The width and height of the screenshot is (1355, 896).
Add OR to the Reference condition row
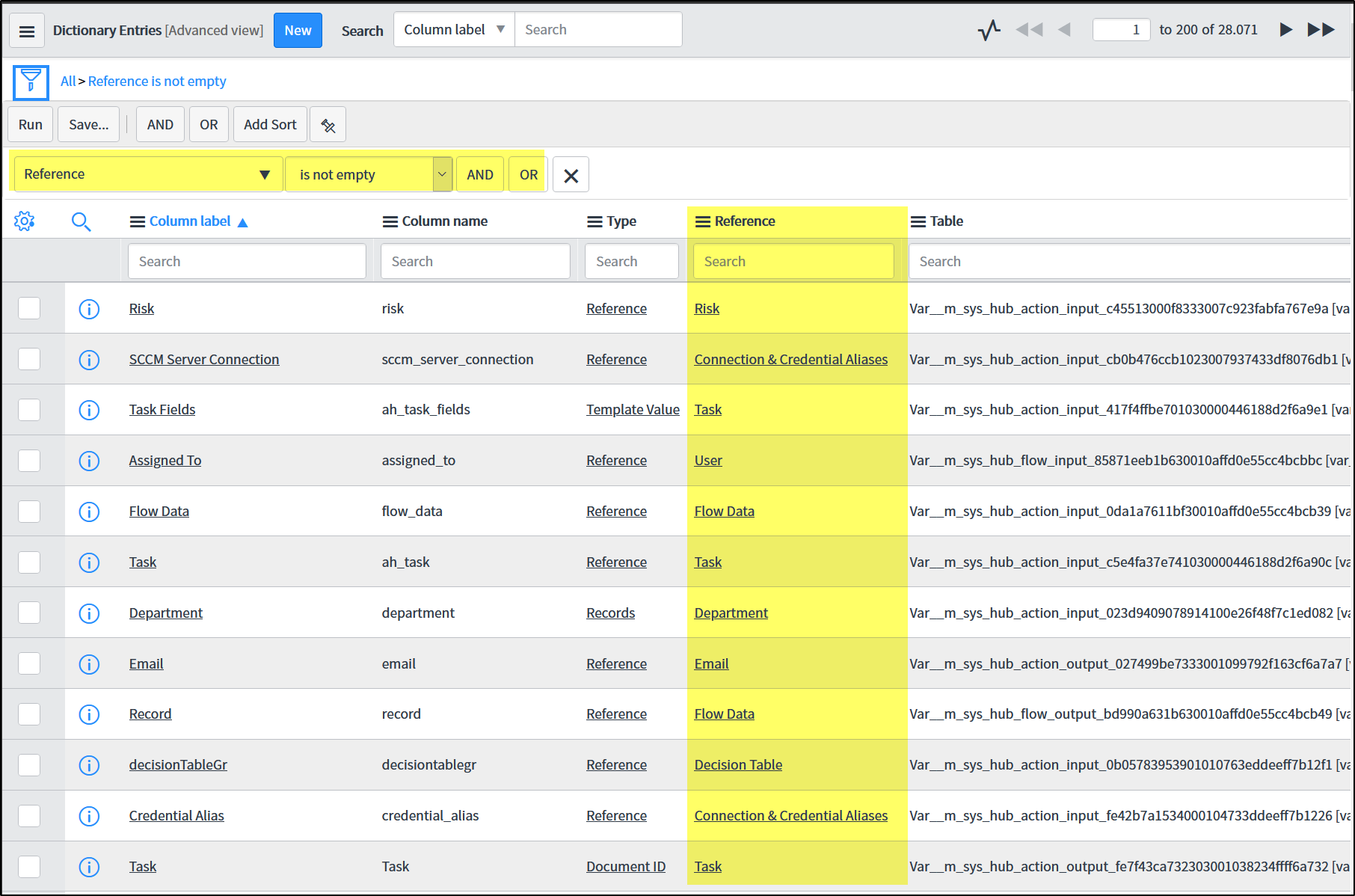pyautogui.click(x=529, y=175)
